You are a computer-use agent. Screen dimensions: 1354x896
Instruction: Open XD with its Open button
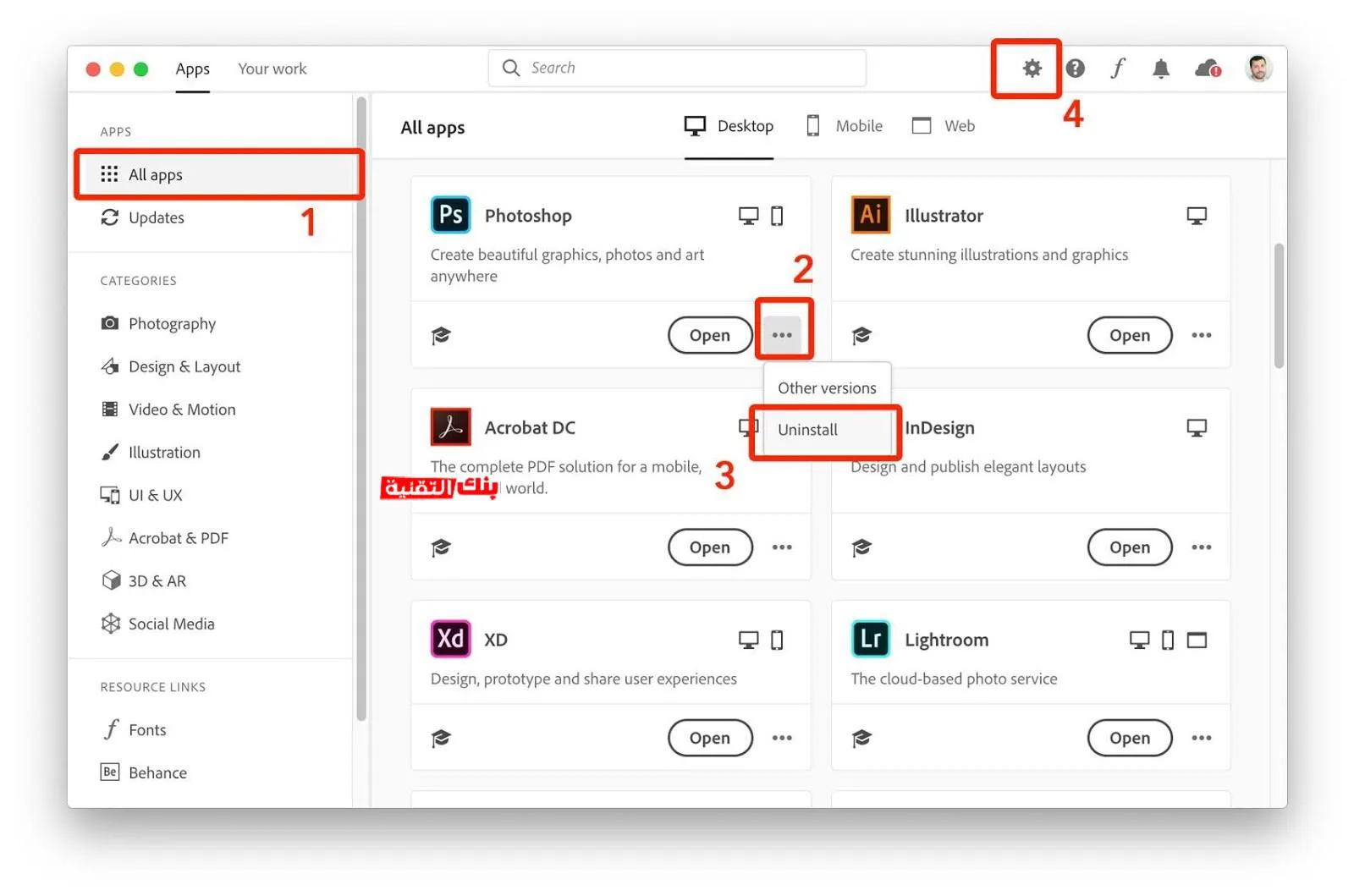point(710,738)
